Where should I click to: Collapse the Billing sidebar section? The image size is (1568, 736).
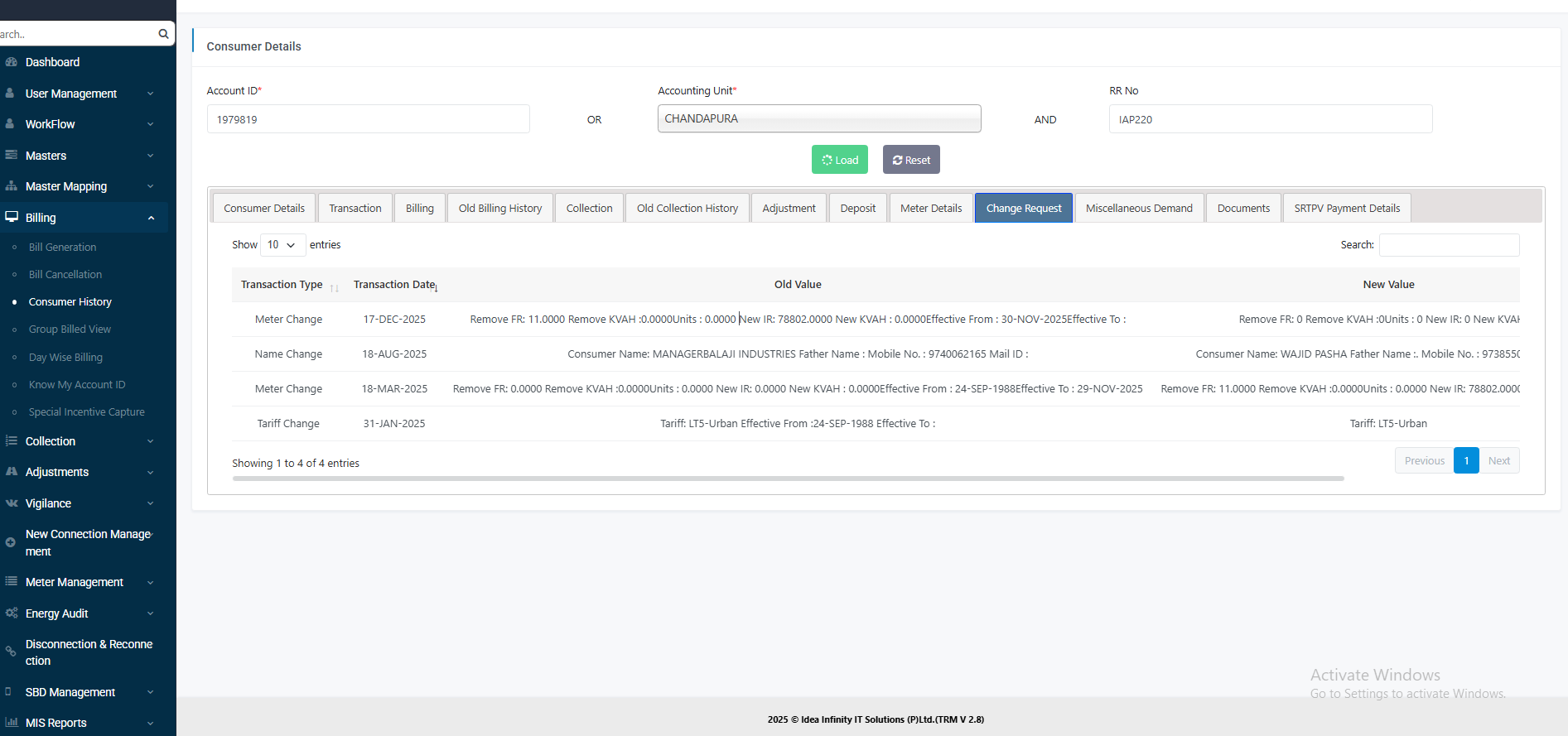tap(150, 218)
